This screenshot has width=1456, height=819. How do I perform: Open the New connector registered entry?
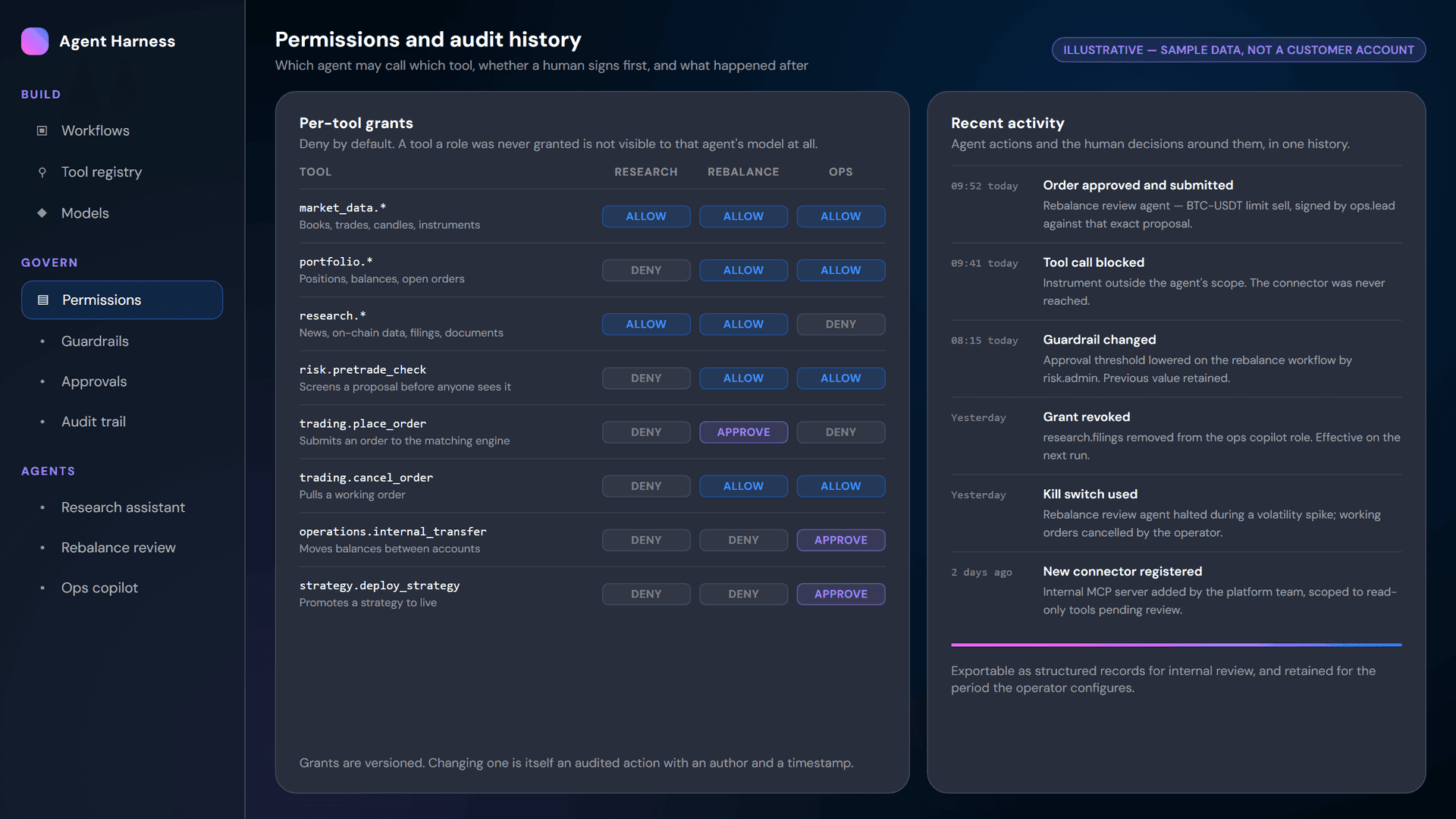point(1176,591)
